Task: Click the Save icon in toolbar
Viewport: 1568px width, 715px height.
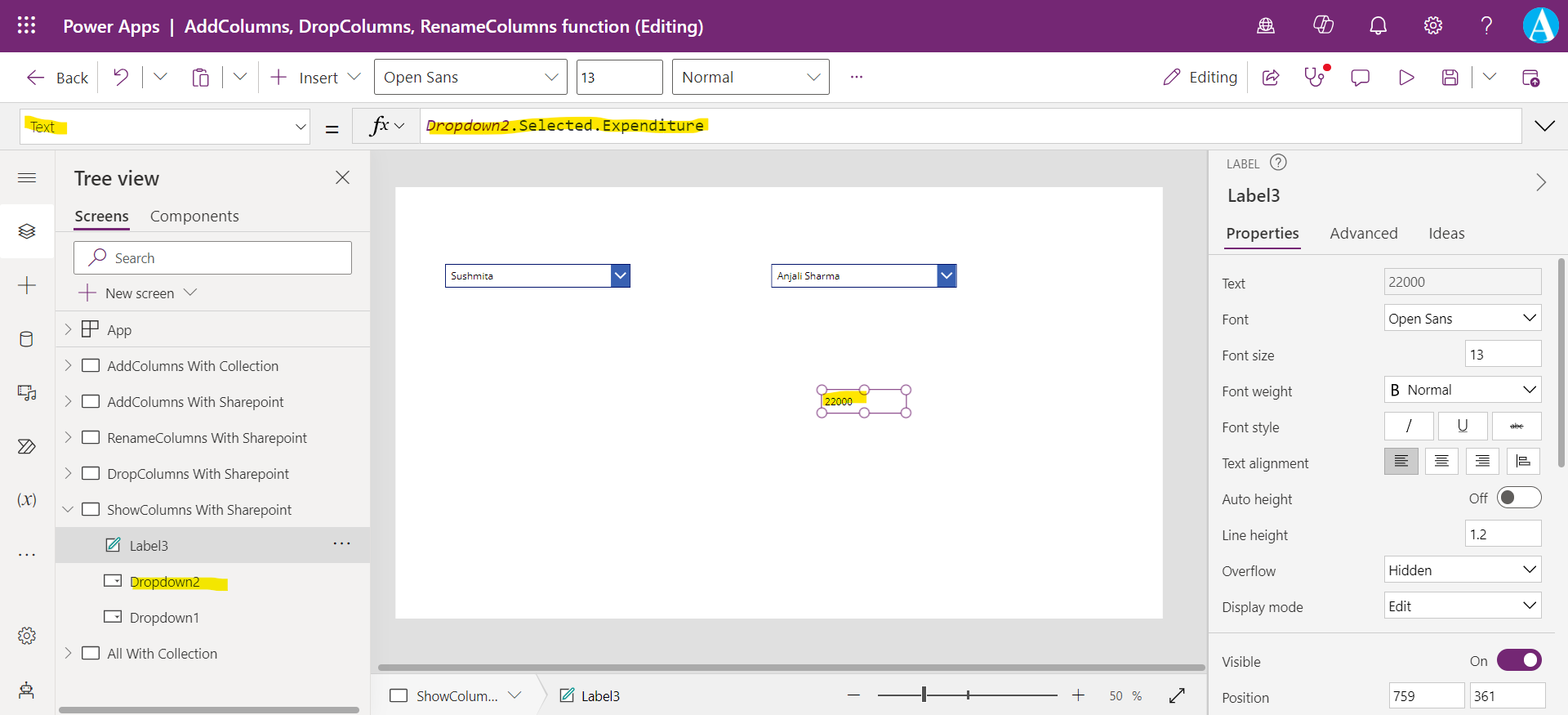Action: click(x=1450, y=78)
